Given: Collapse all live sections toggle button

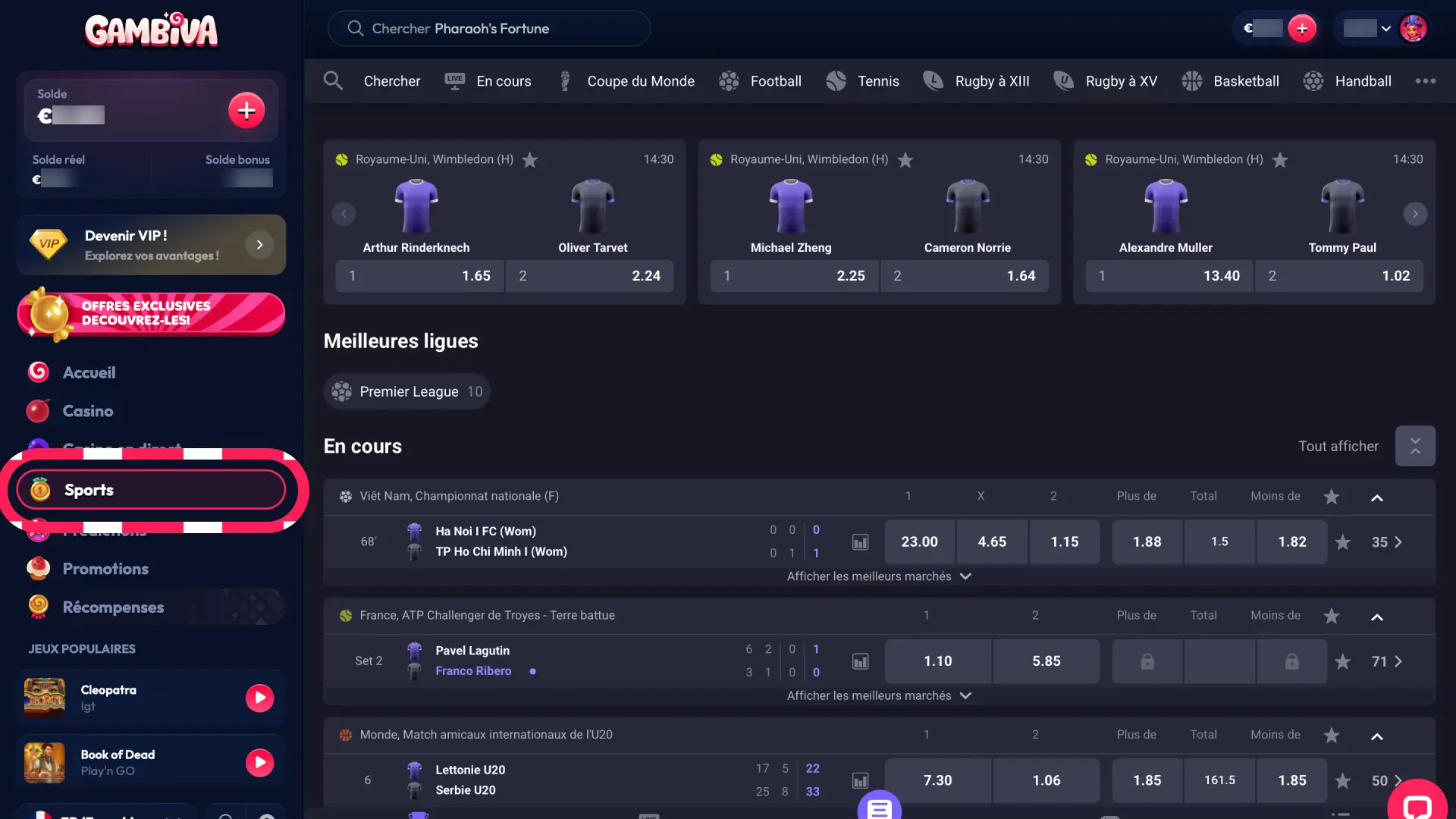Looking at the screenshot, I should point(1415,446).
